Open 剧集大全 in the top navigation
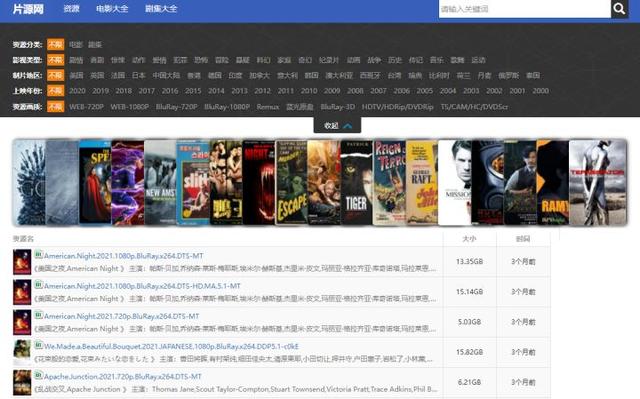Viewport: 640px width, 399px height. pyautogui.click(x=161, y=9)
